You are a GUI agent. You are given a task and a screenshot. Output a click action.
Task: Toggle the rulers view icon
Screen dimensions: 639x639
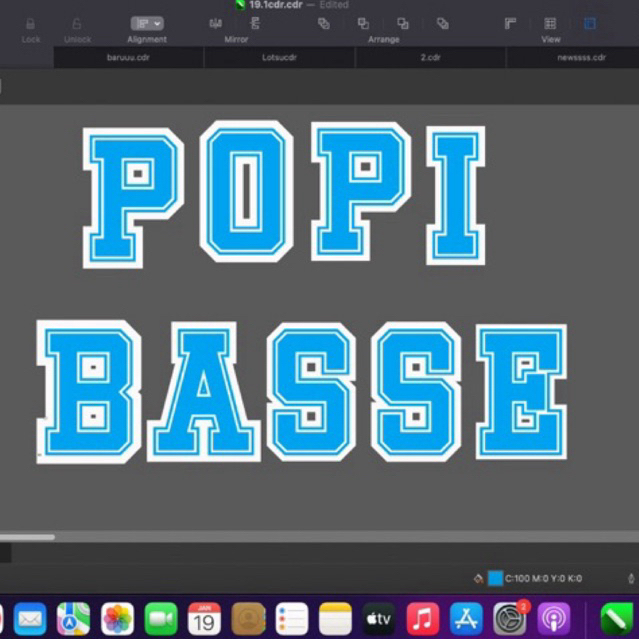[x=510, y=23]
